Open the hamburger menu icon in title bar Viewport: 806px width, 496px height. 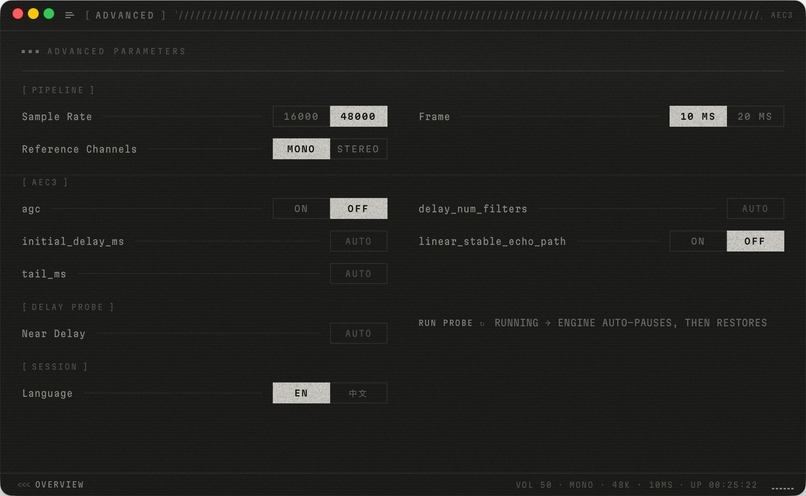[70, 15]
